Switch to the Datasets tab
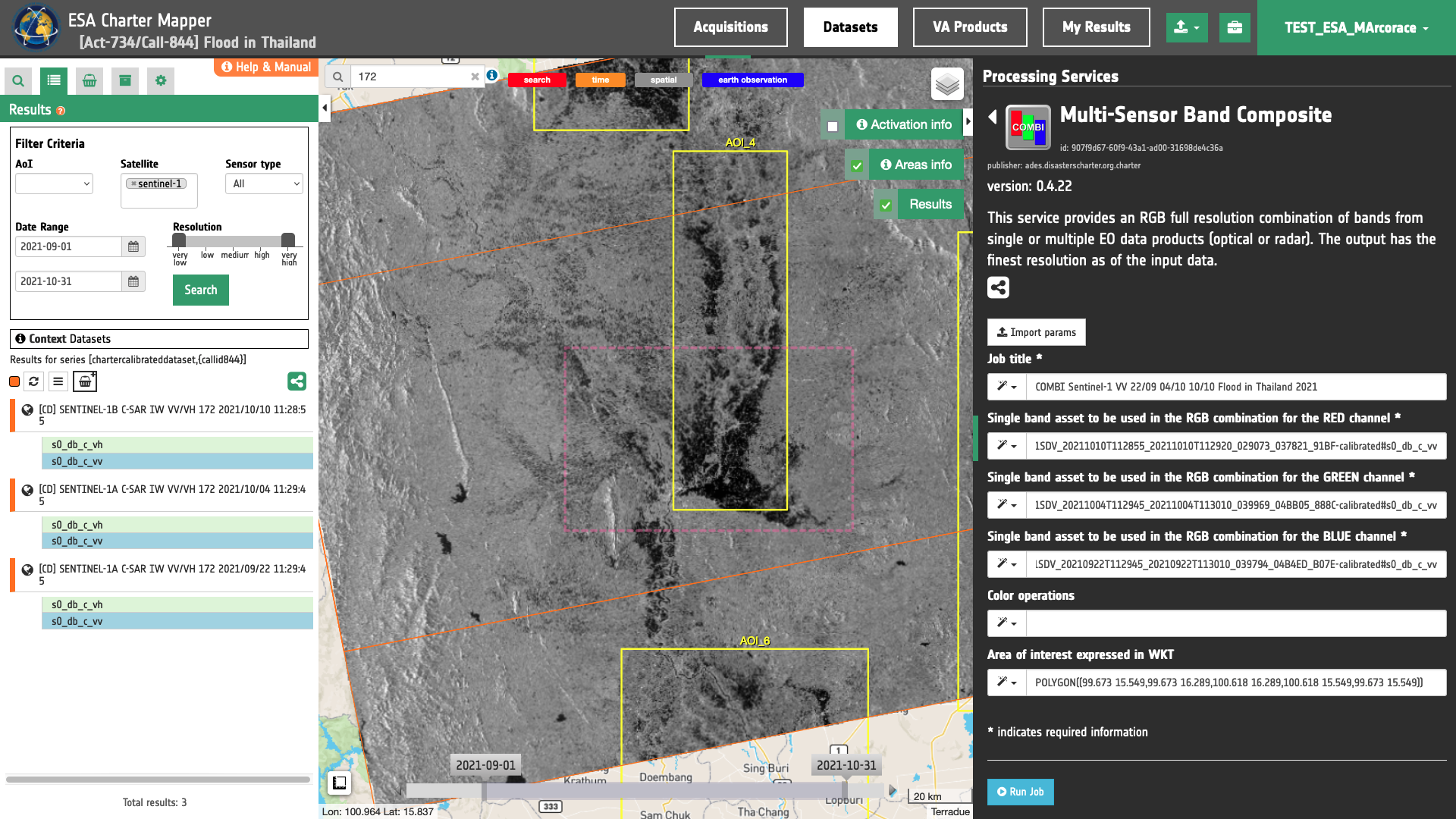The height and width of the screenshot is (819, 1456). tap(851, 27)
